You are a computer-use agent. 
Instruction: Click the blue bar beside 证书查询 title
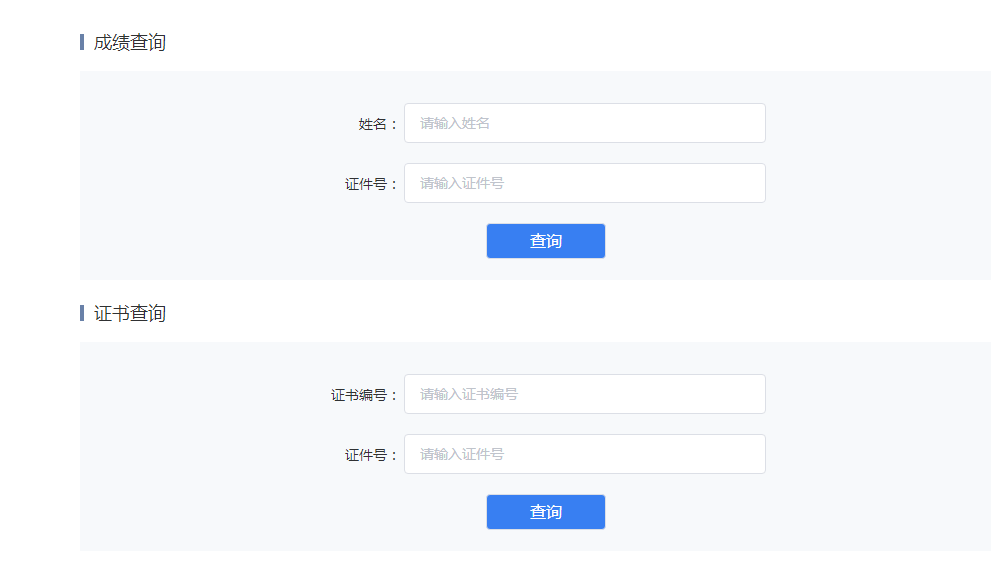coord(82,313)
